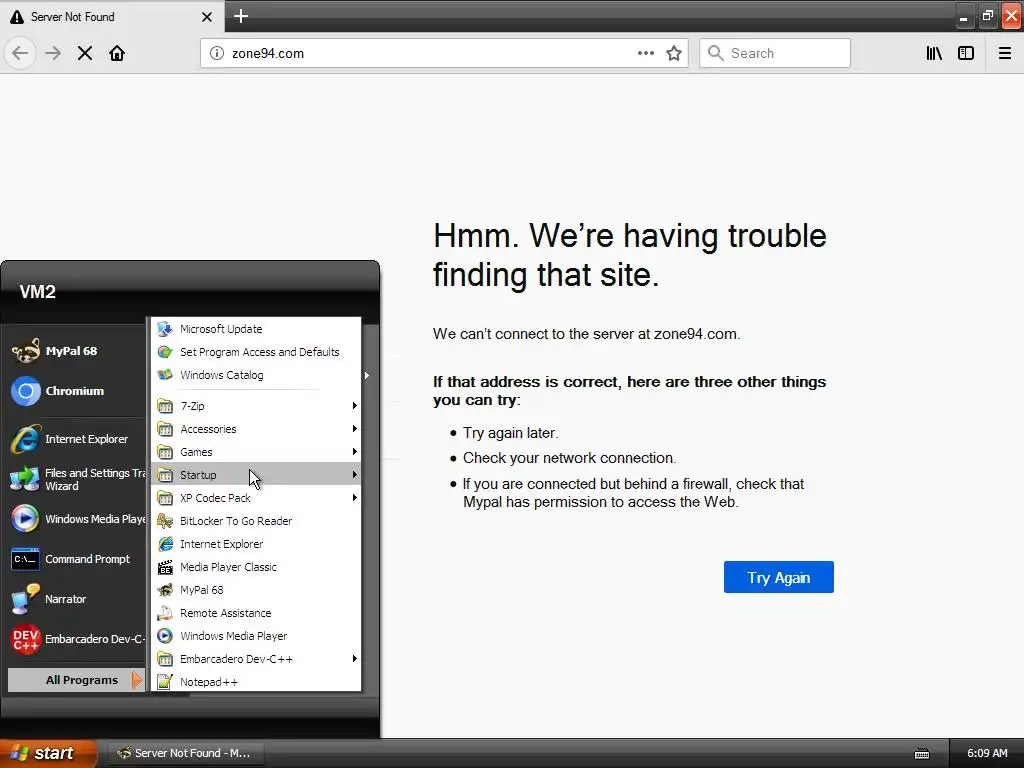Screen dimensions: 1024x768
Task: Open Microsoft Update in programs list
Action: pos(256,329)
